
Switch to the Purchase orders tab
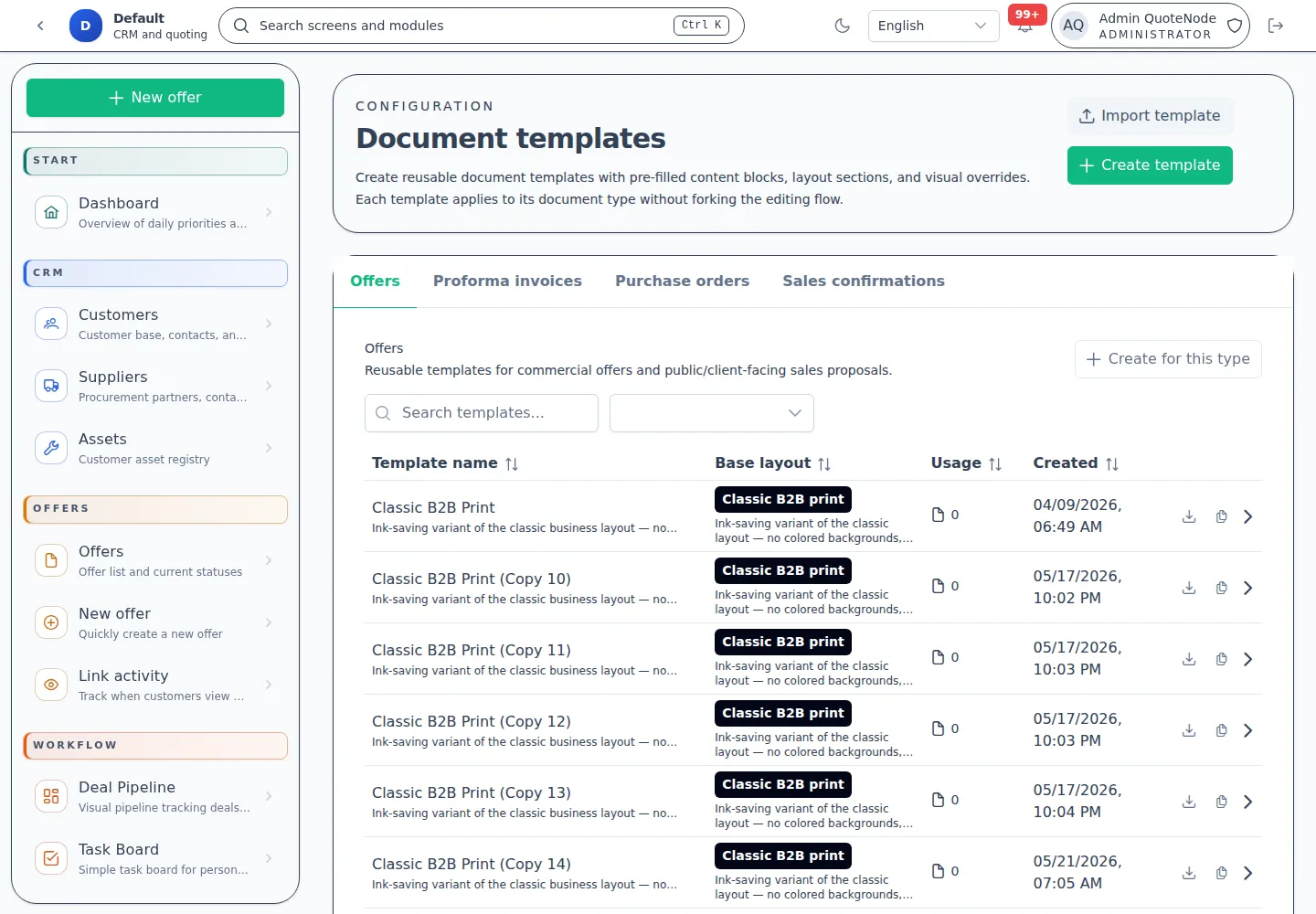682,282
